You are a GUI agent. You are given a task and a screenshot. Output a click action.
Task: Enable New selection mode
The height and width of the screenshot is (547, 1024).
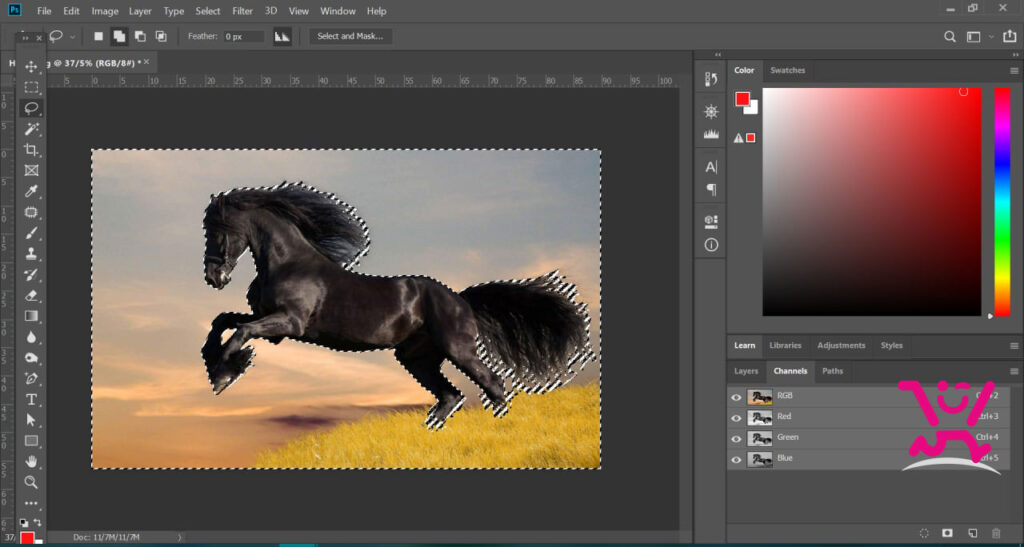coord(98,37)
